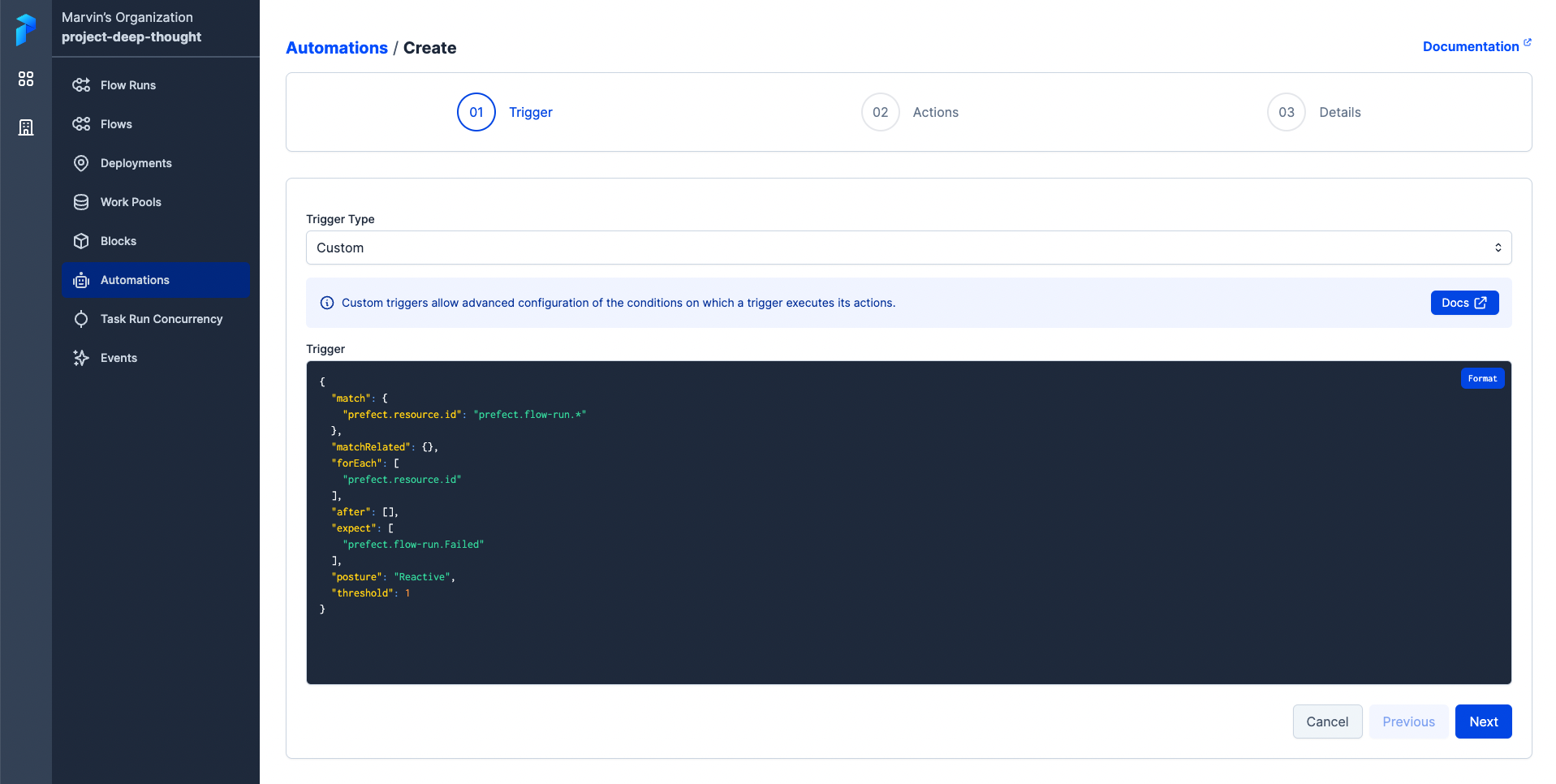This screenshot has height=784, width=1556.
Task: Click "prefect.flow-run.Failed" in the editor
Action: 413,545
